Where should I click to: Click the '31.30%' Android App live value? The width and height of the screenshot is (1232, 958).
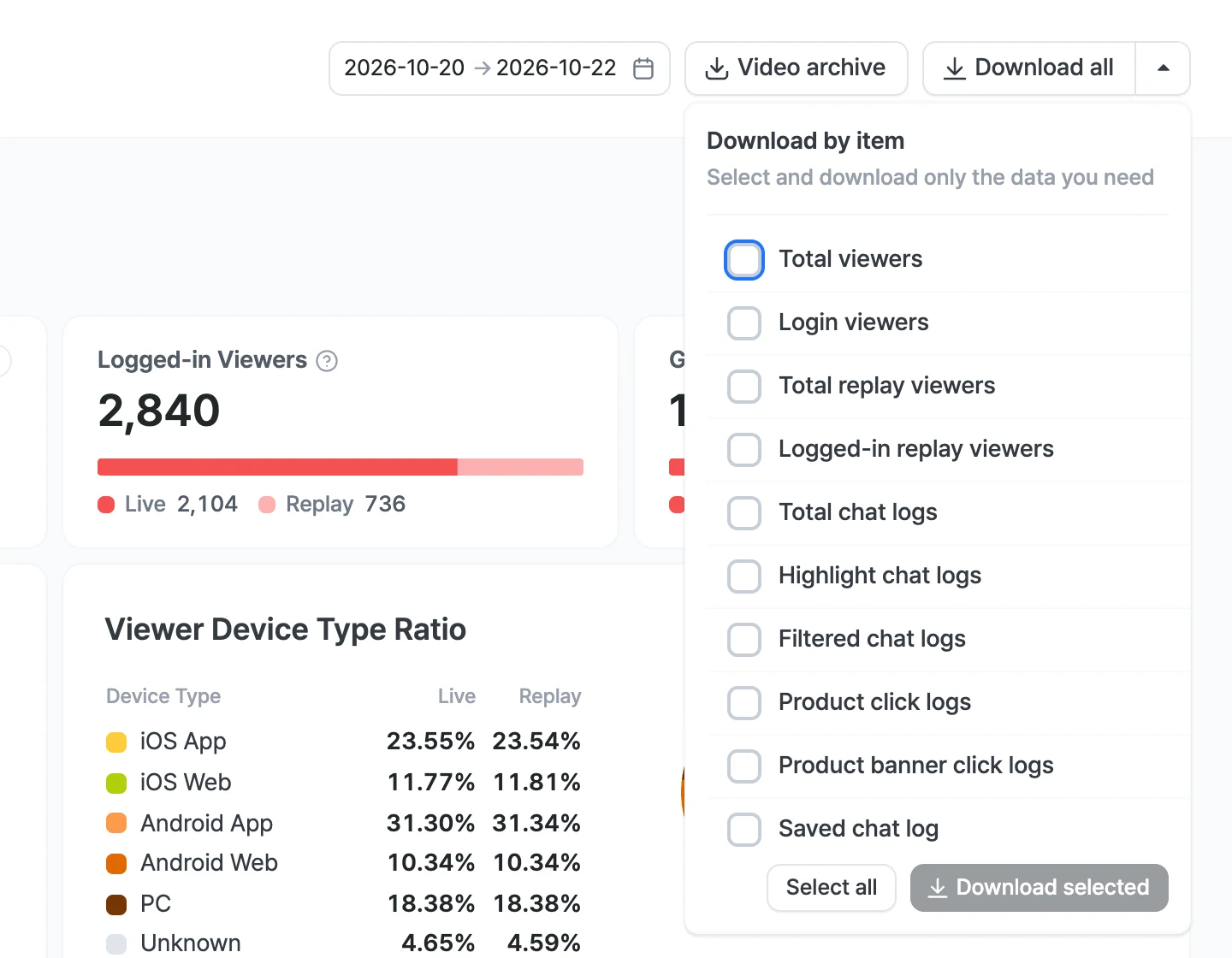(x=430, y=823)
